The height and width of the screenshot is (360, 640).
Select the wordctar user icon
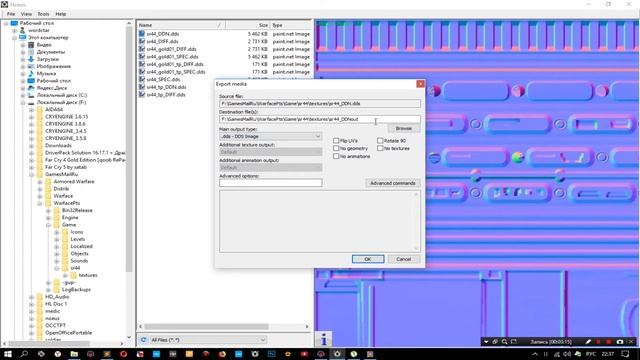pos(22,30)
